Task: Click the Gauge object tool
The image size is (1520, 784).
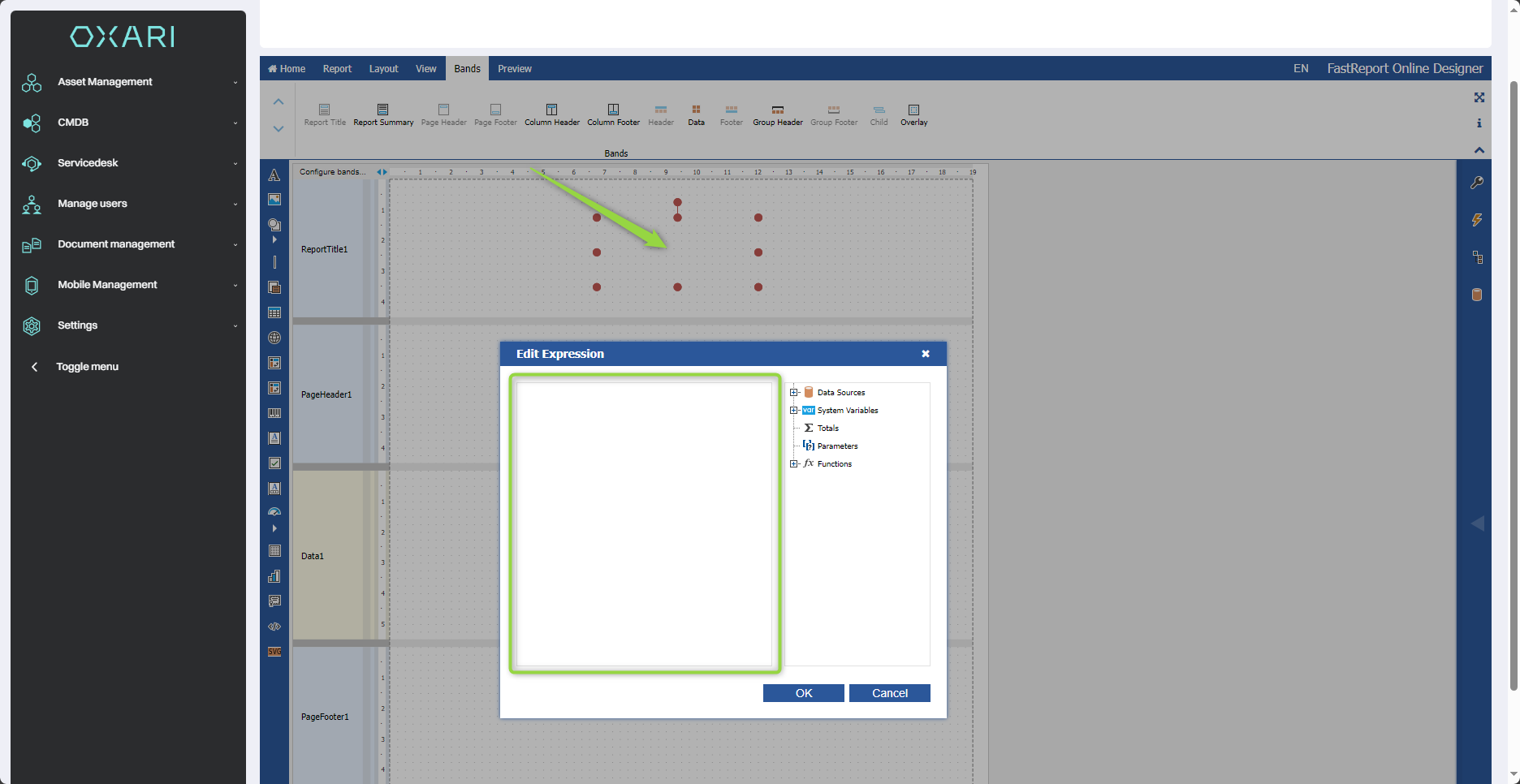Action: tap(274, 512)
